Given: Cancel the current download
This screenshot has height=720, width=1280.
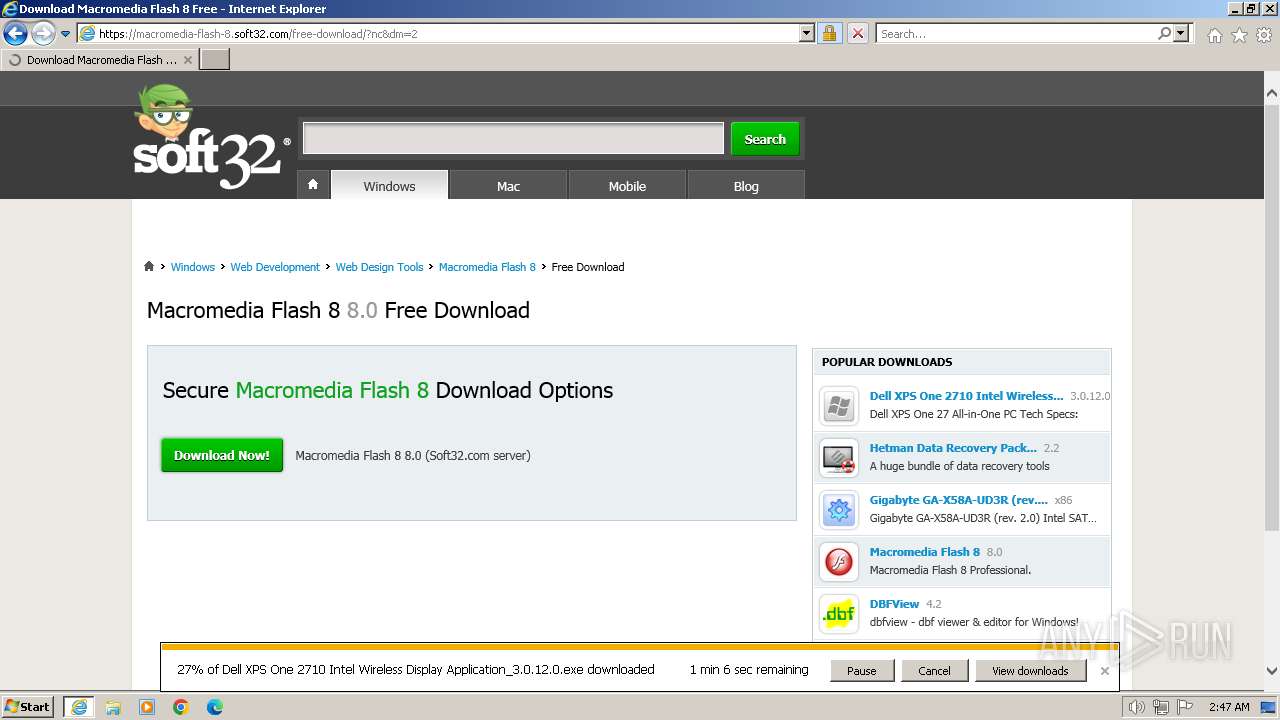Looking at the screenshot, I should click(934, 671).
